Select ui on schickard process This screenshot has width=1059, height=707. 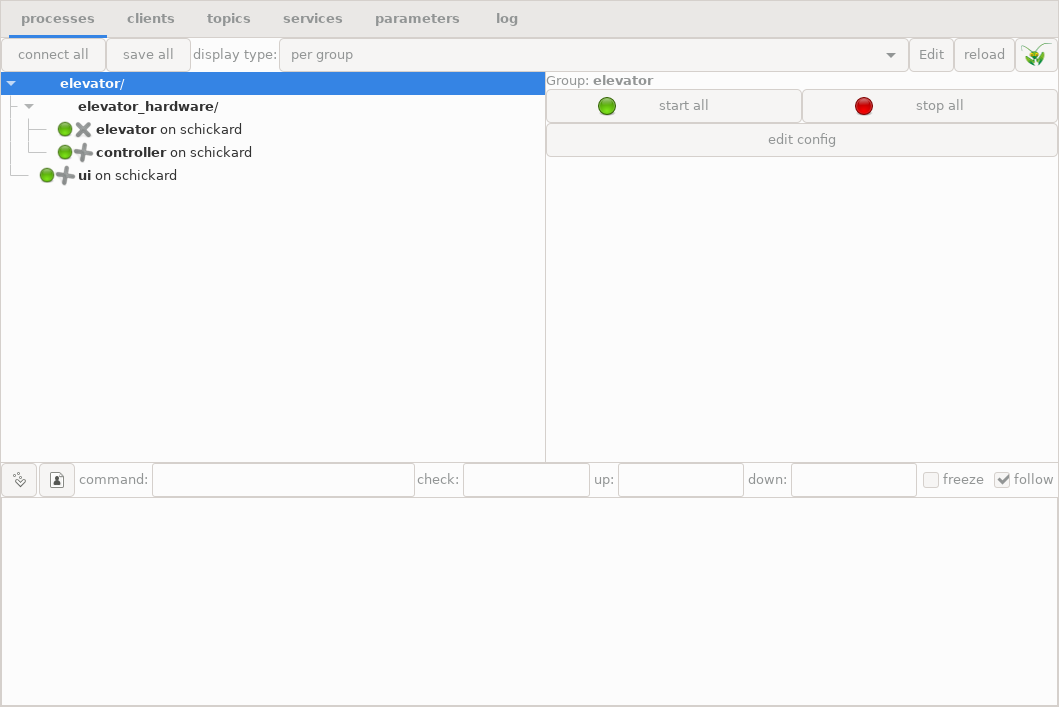tap(273, 176)
